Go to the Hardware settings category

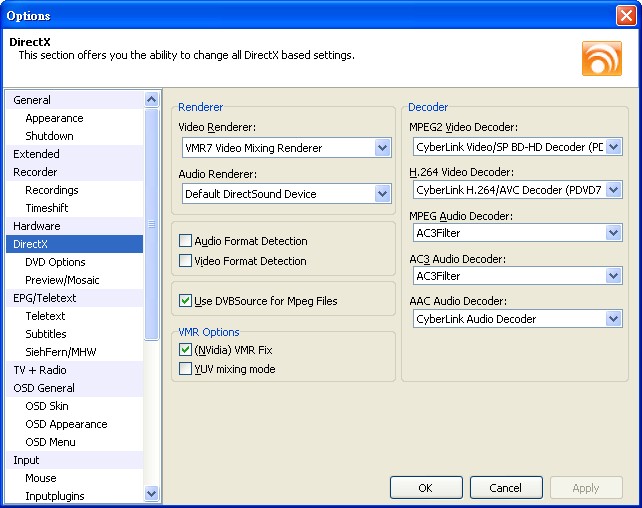37,226
